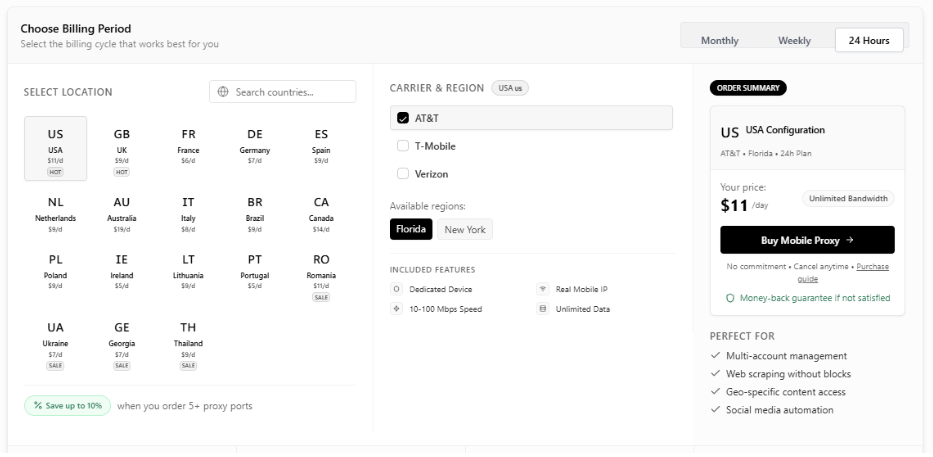Click the shield icon beside Money-back guarantee
The height and width of the screenshot is (457, 933).
(730, 298)
